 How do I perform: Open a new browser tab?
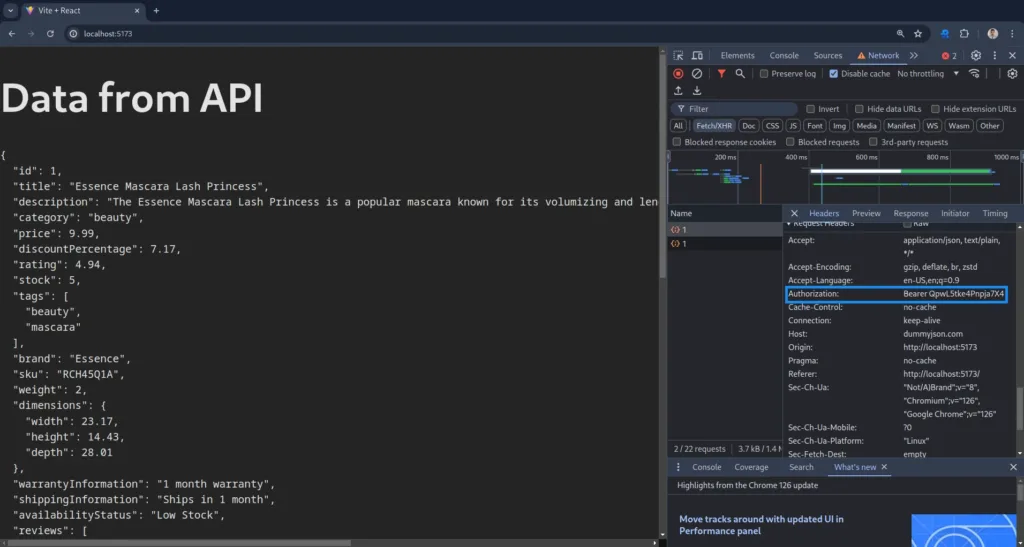[156, 10]
